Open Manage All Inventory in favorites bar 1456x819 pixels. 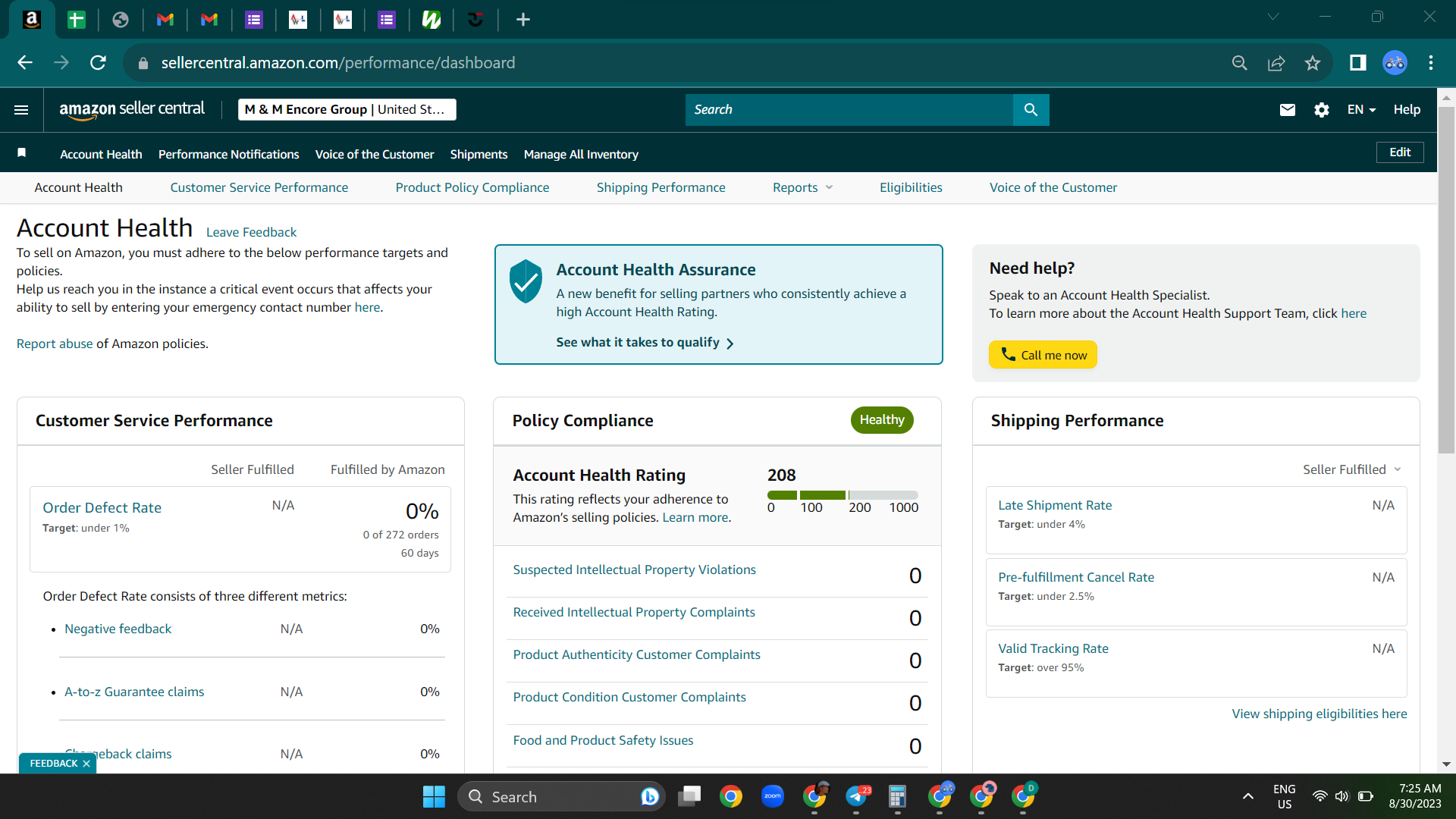[581, 154]
